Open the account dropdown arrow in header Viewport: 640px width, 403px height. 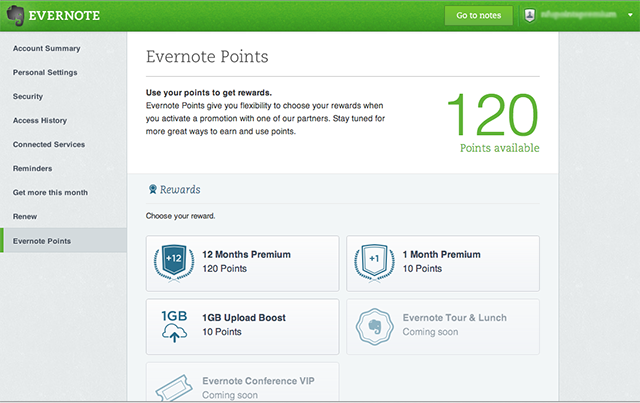click(630, 15)
